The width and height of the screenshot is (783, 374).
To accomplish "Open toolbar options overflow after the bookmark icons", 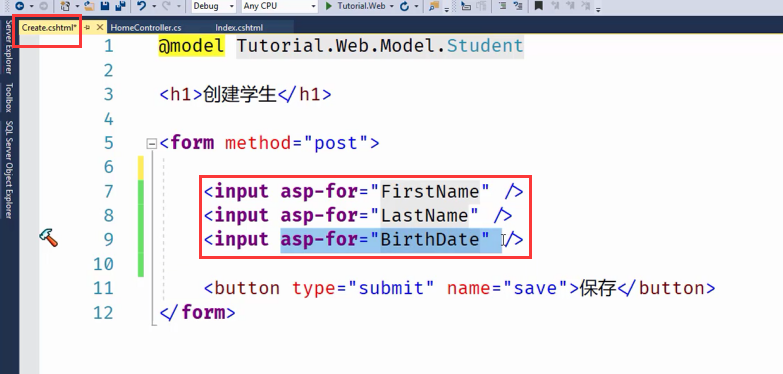I will coord(598,9).
